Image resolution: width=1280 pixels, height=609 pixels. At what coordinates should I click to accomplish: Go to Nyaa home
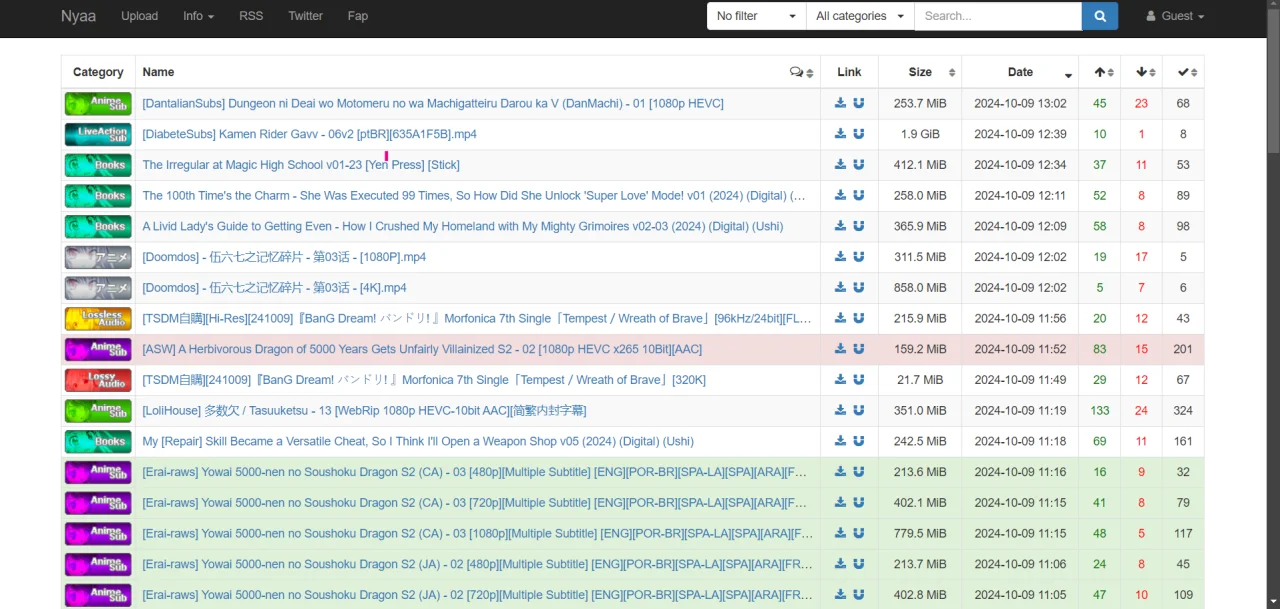point(78,16)
